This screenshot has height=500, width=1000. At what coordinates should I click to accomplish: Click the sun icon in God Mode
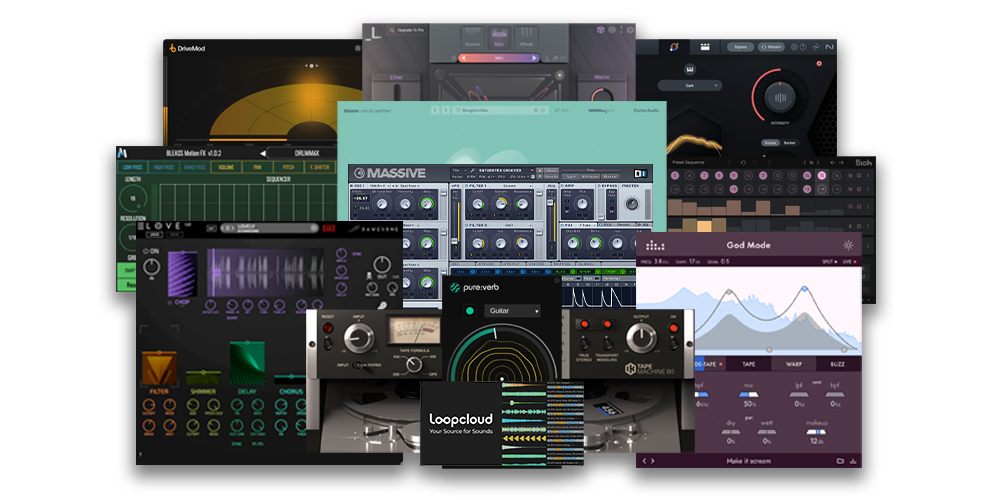(848, 245)
